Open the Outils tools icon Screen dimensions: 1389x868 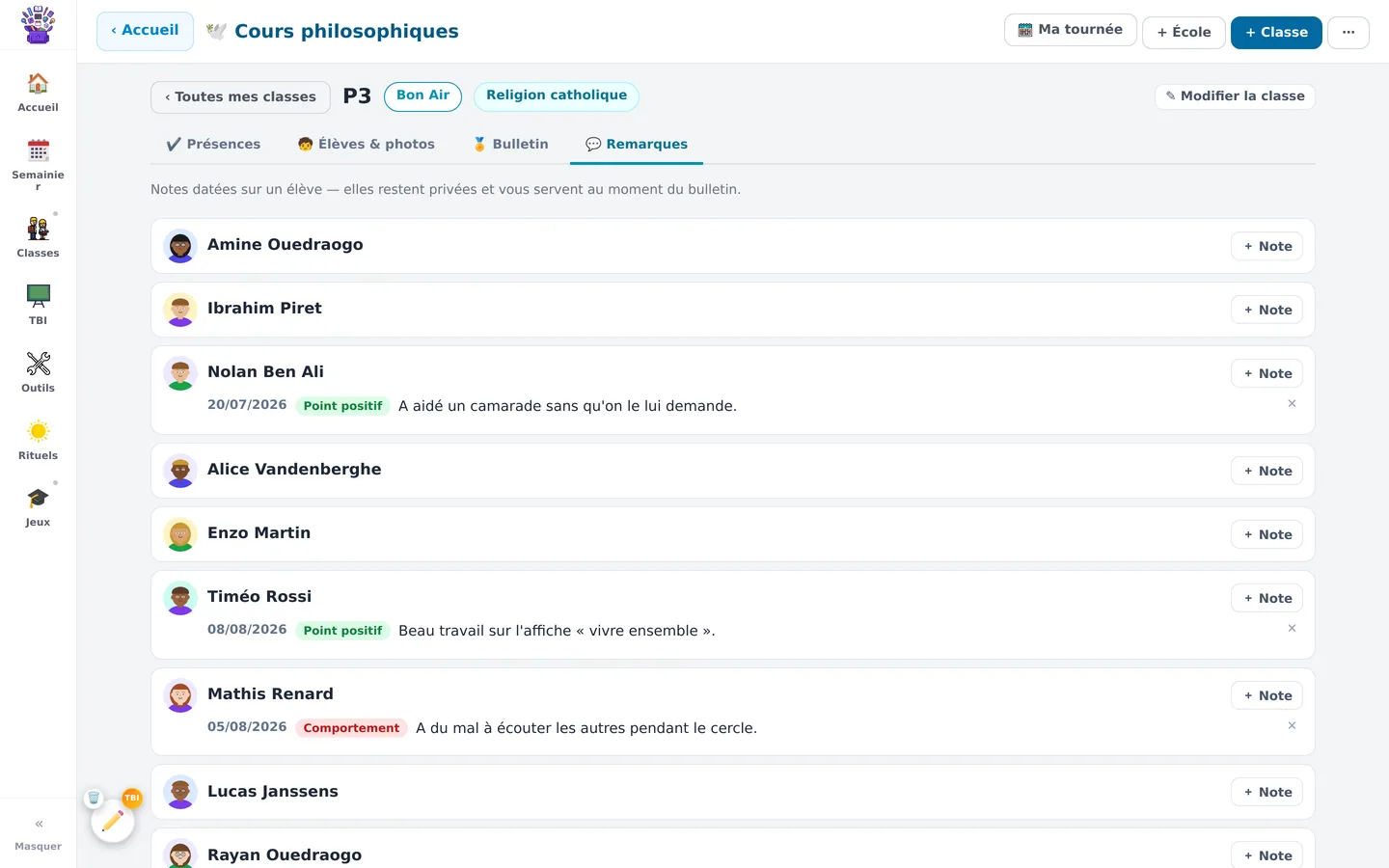[x=38, y=372]
